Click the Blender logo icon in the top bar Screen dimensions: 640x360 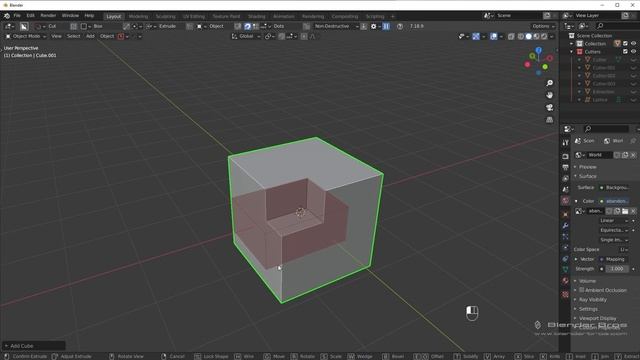7,16
